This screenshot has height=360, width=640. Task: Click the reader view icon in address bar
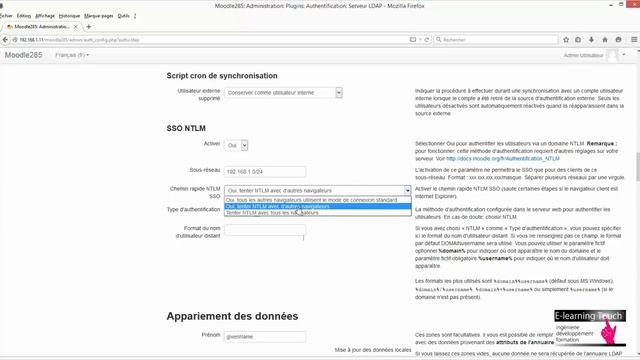(x=413, y=40)
